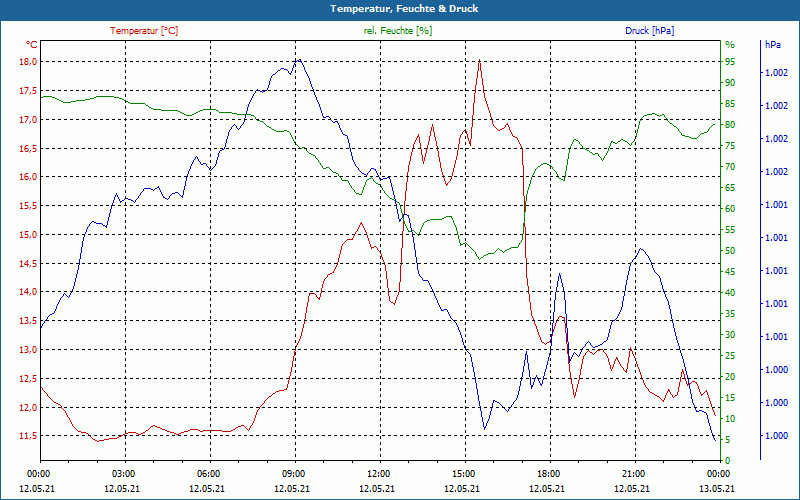This screenshot has width=800, height=500.
Task: Select the blue "Druck [hPa]" legend label
Action: [x=649, y=31]
